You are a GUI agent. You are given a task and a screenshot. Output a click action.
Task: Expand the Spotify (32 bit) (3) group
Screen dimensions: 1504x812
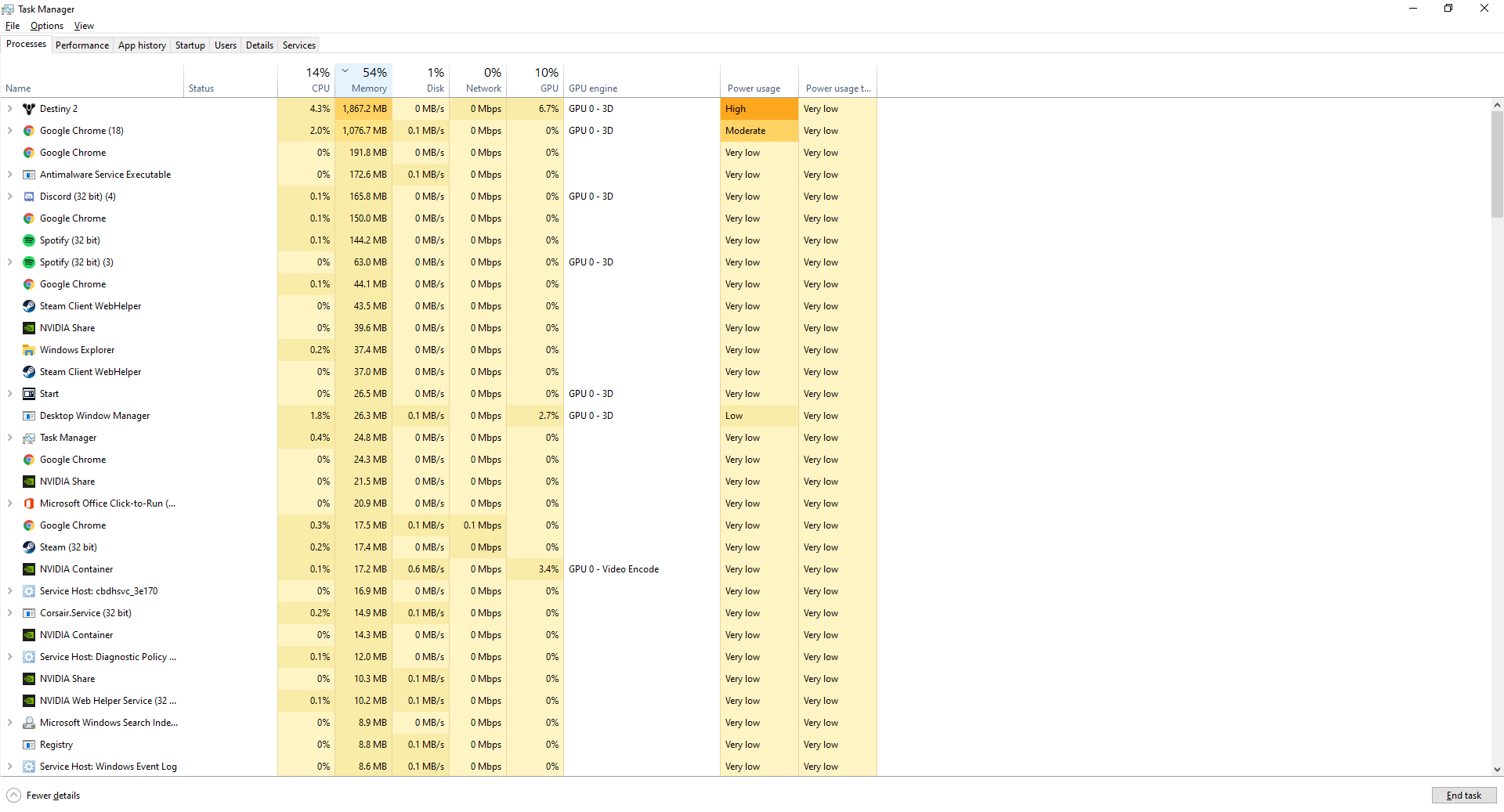tap(9, 262)
